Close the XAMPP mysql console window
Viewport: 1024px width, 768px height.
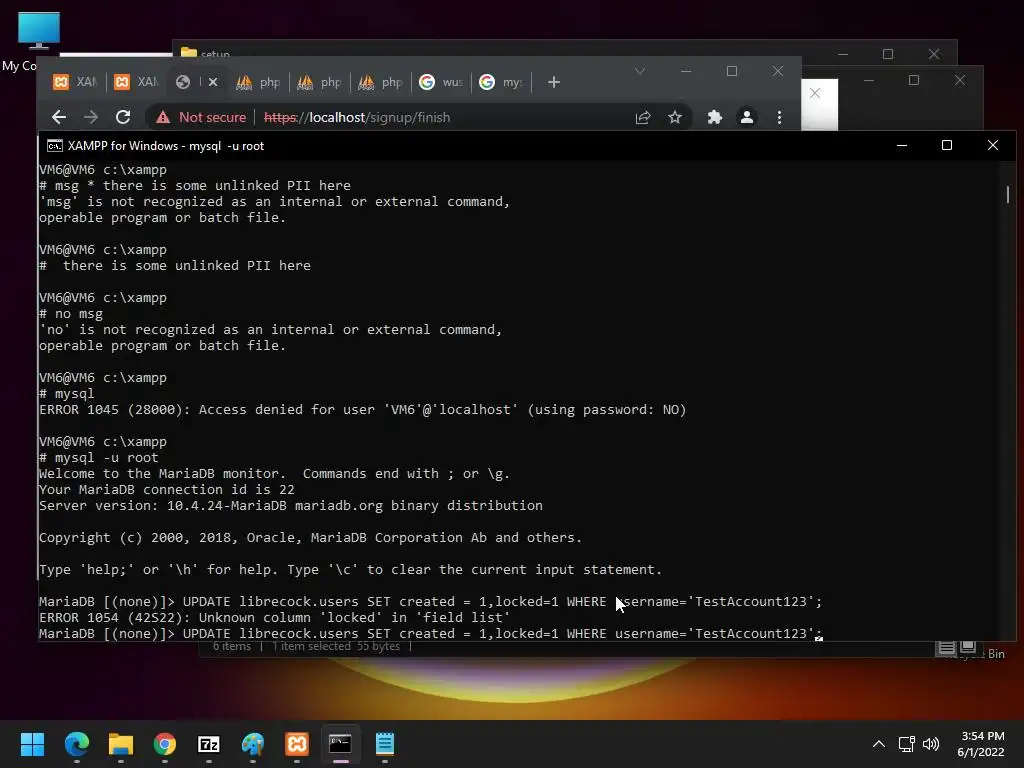[993, 145]
